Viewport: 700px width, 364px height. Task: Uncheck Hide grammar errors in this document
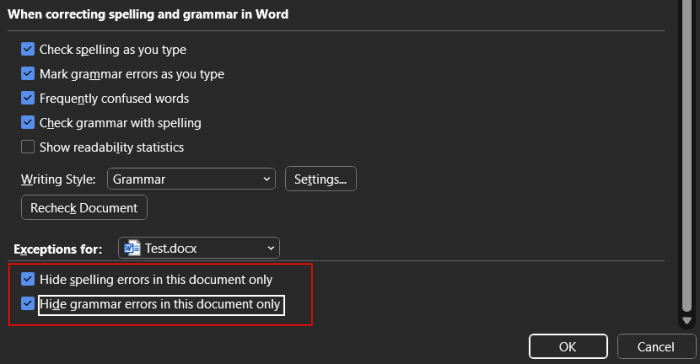point(28,304)
